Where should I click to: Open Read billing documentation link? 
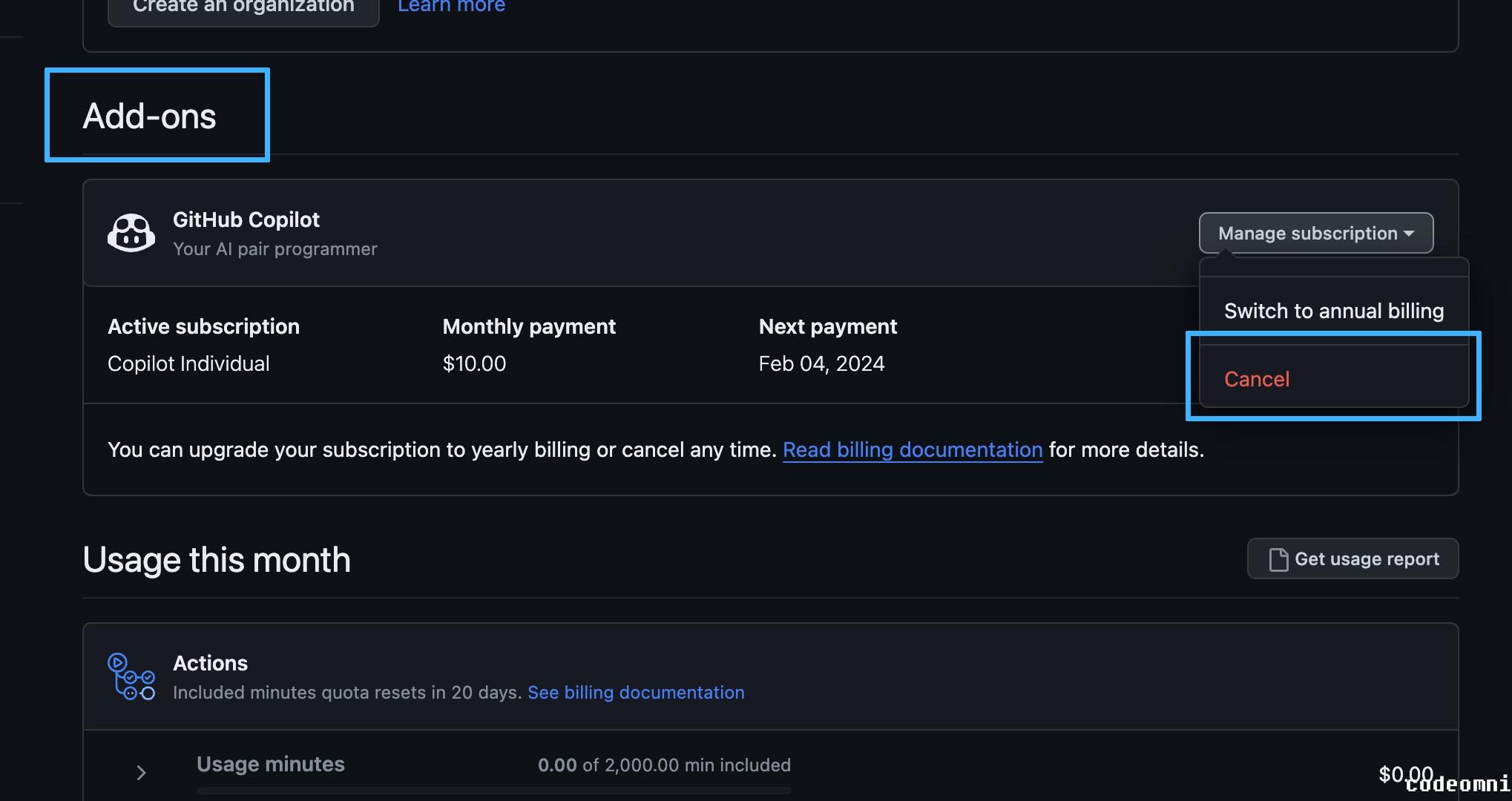[x=913, y=449]
